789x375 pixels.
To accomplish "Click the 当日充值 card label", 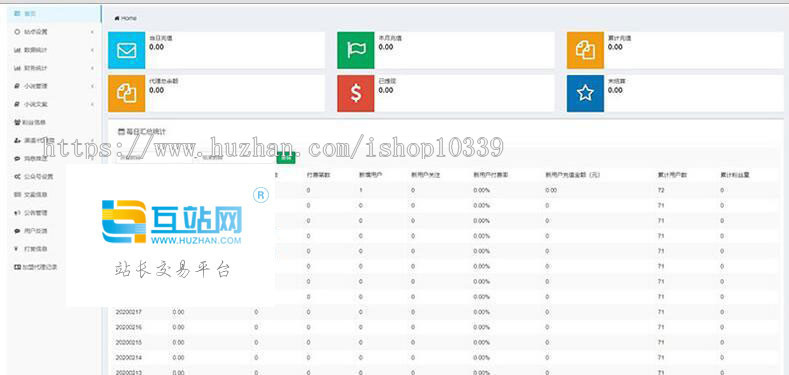I will click(x=161, y=38).
